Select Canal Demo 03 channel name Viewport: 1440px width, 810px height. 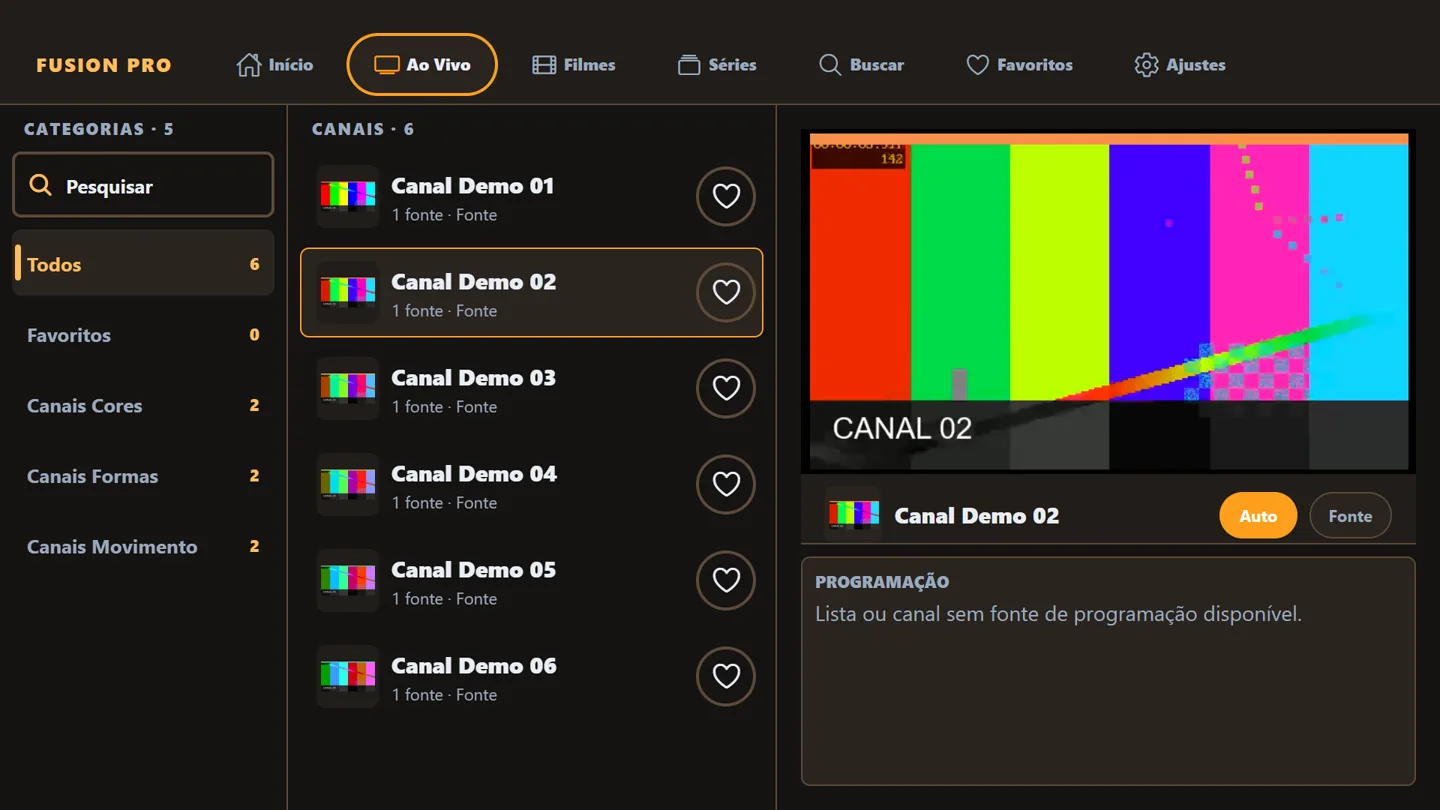point(473,378)
